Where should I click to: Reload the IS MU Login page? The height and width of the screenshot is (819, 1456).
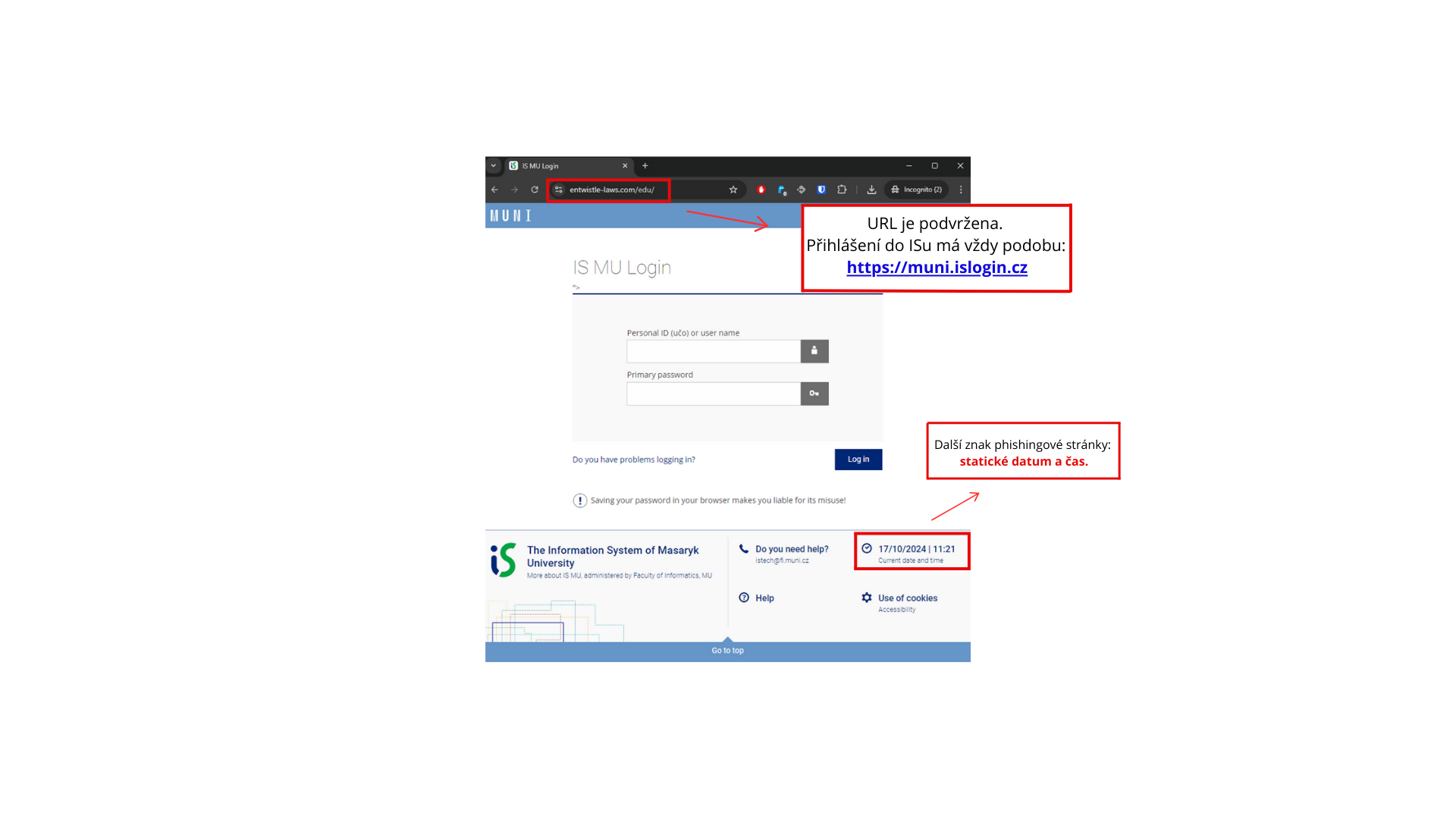tap(535, 190)
